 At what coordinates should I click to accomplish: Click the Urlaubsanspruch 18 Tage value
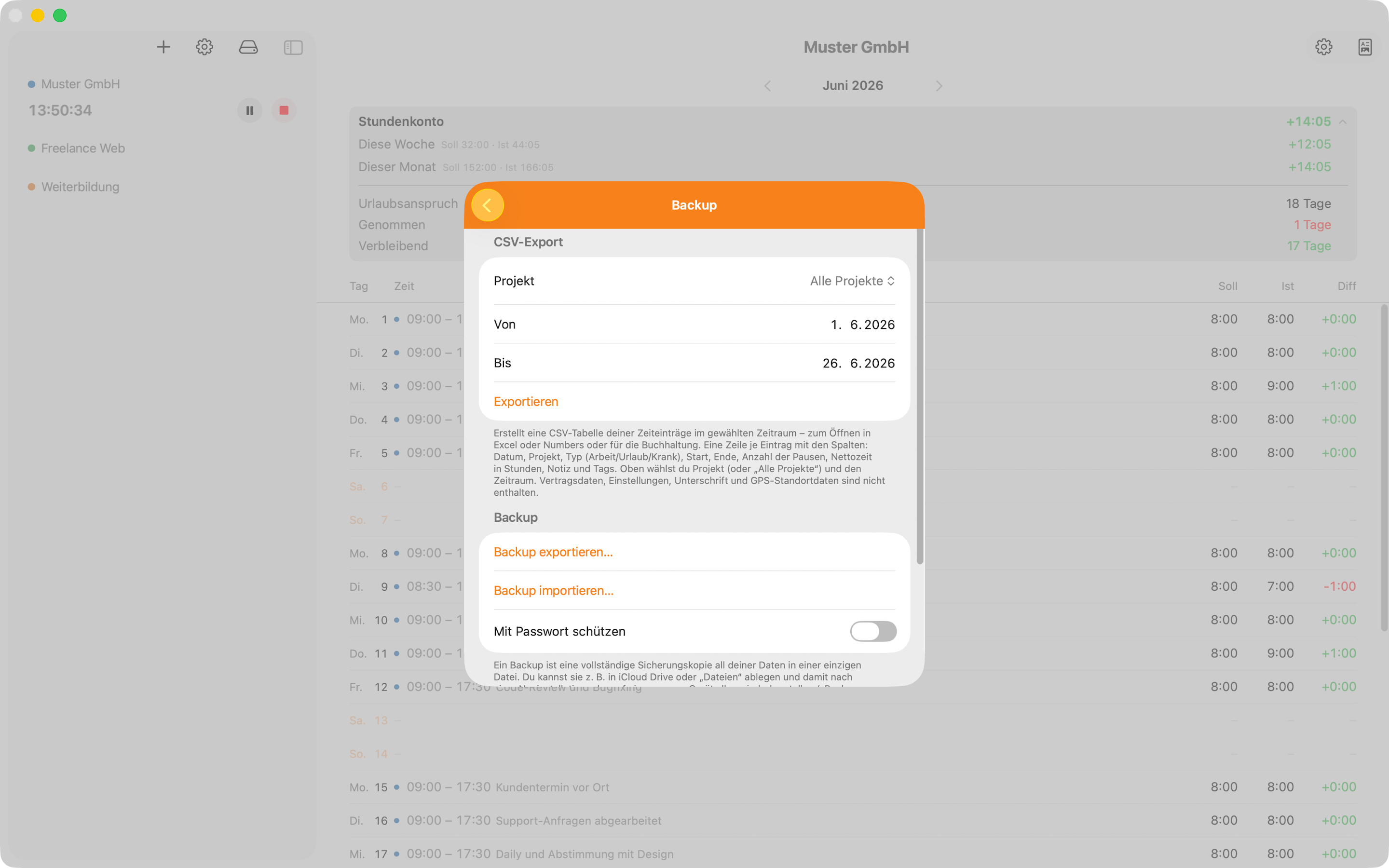(1308, 203)
